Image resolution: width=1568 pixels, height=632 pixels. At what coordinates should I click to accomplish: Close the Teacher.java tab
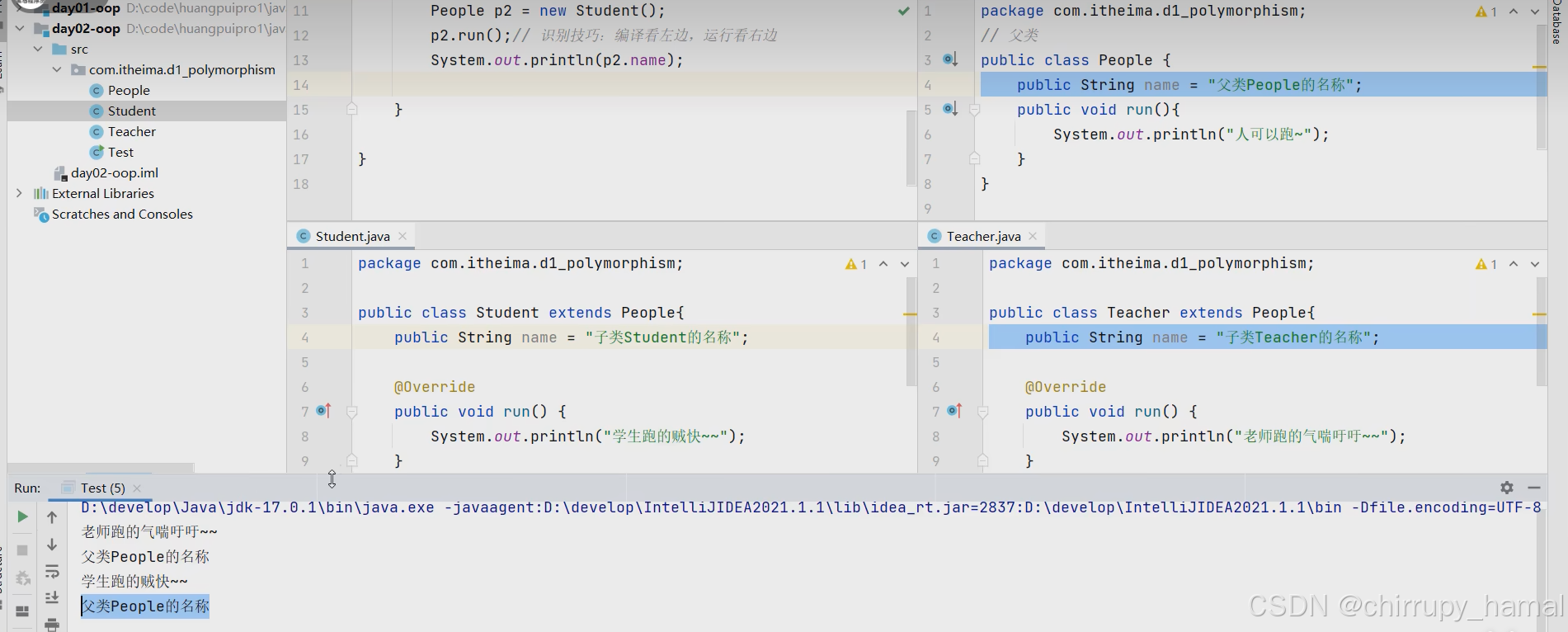(x=1033, y=236)
